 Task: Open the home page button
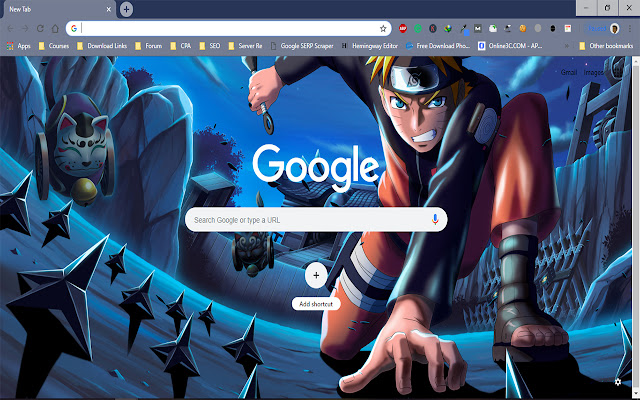point(55,28)
